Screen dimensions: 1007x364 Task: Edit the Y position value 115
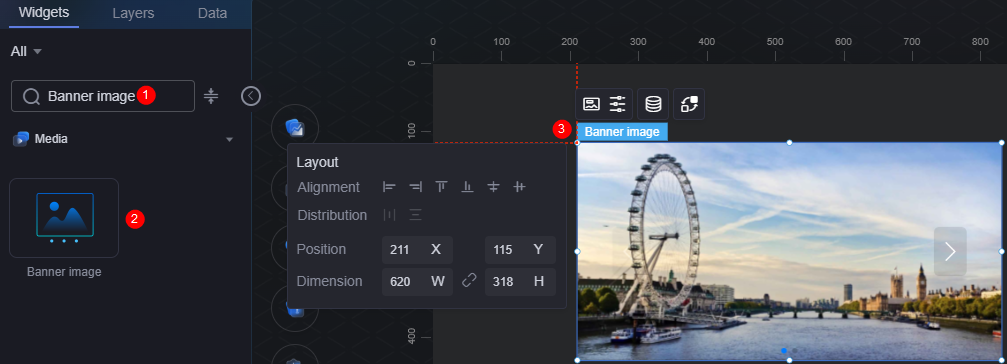(x=520, y=250)
